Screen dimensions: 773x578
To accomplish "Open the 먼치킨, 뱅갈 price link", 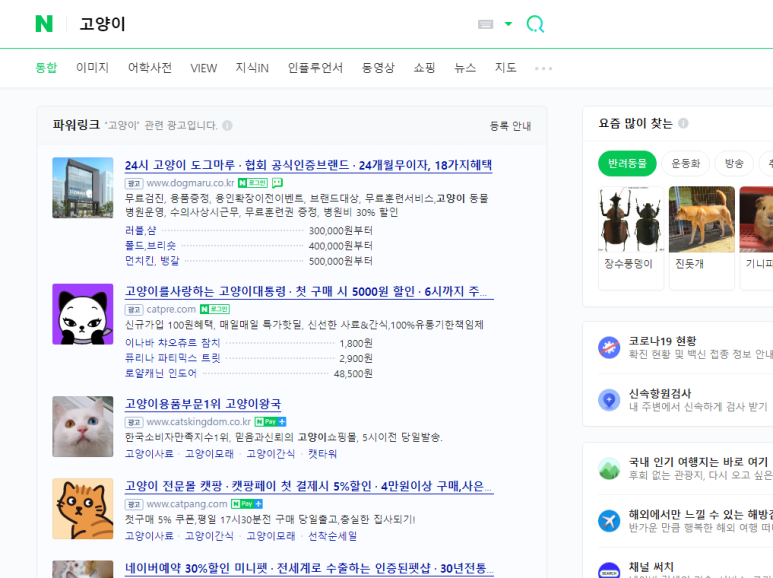I will coord(152,260).
